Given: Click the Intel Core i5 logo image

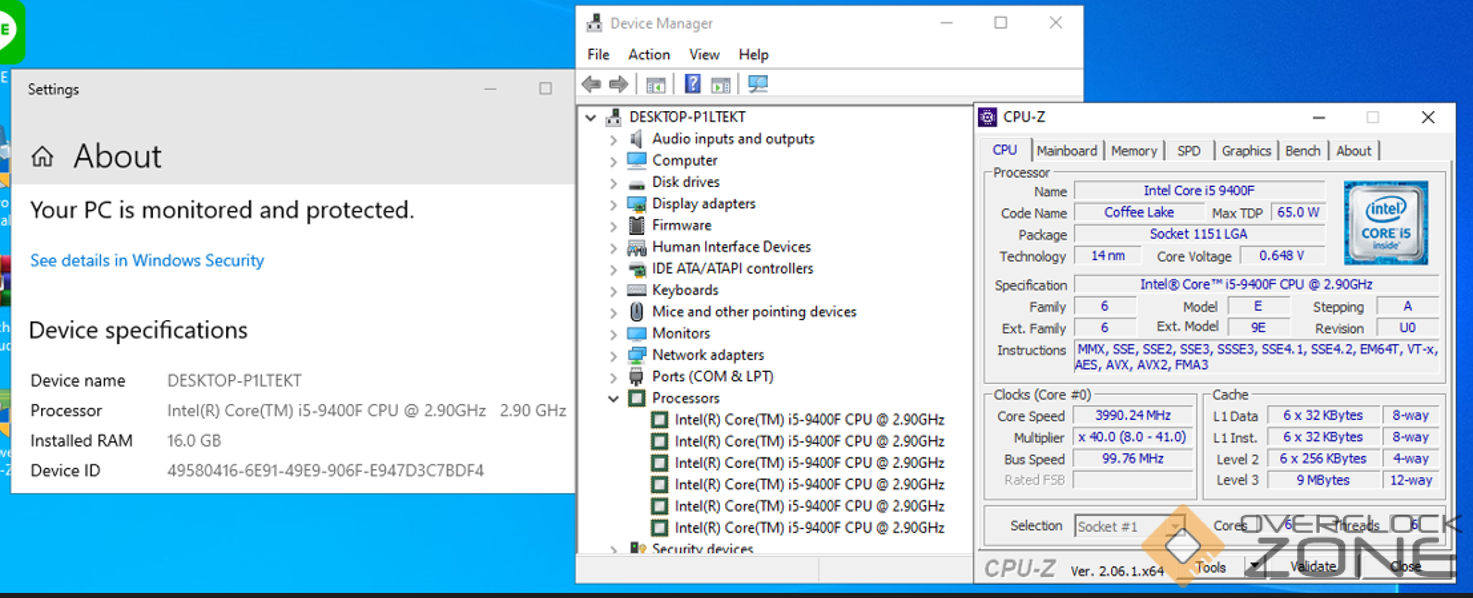Looking at the screenshot, I should click(1385, 223).
